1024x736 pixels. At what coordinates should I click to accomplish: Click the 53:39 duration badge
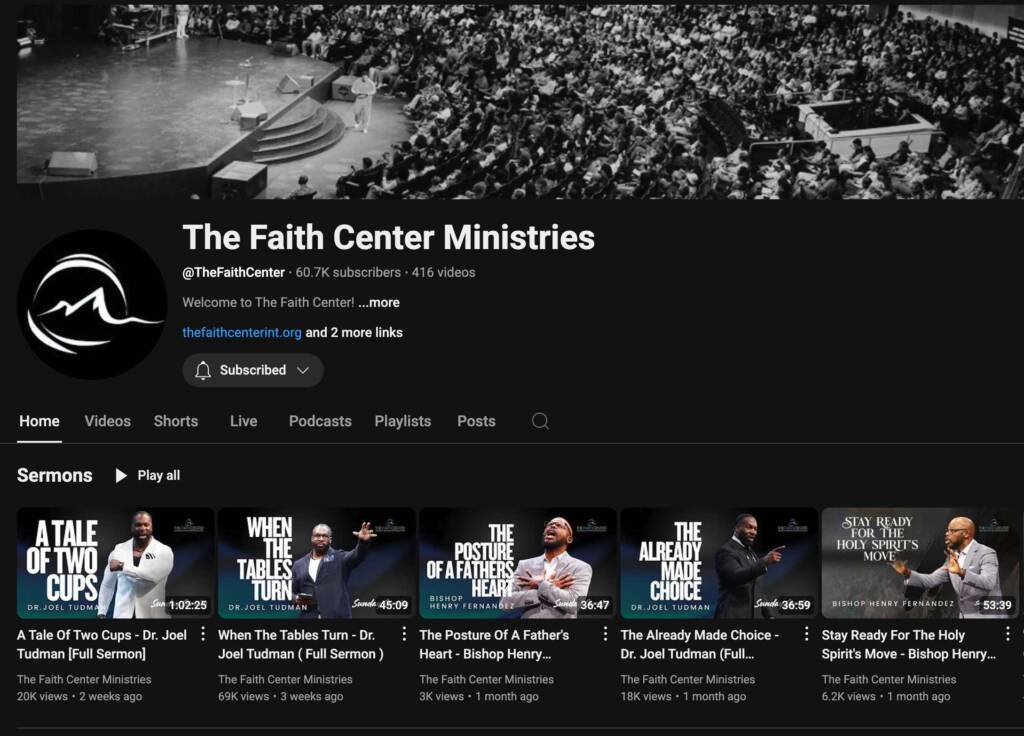(997, 605)
